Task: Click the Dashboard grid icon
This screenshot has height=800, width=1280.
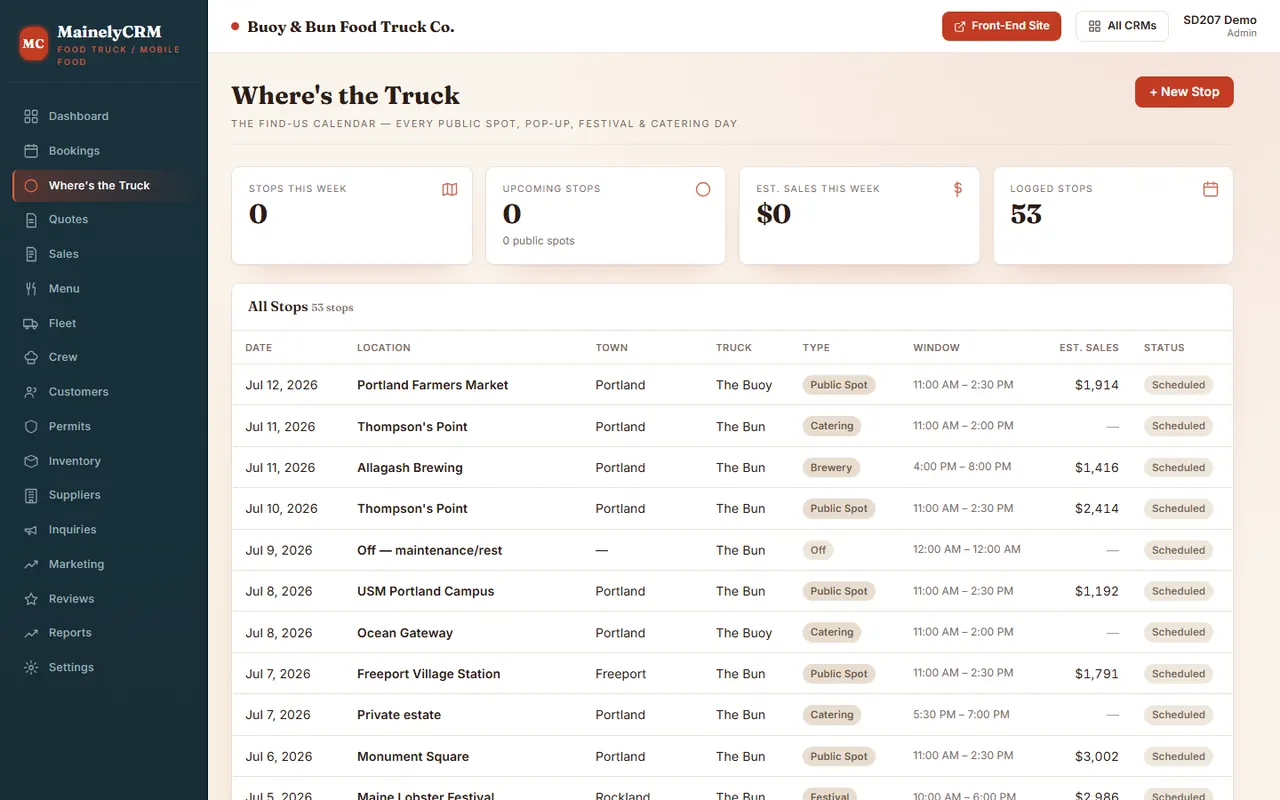Action: (x=31, y=116)
